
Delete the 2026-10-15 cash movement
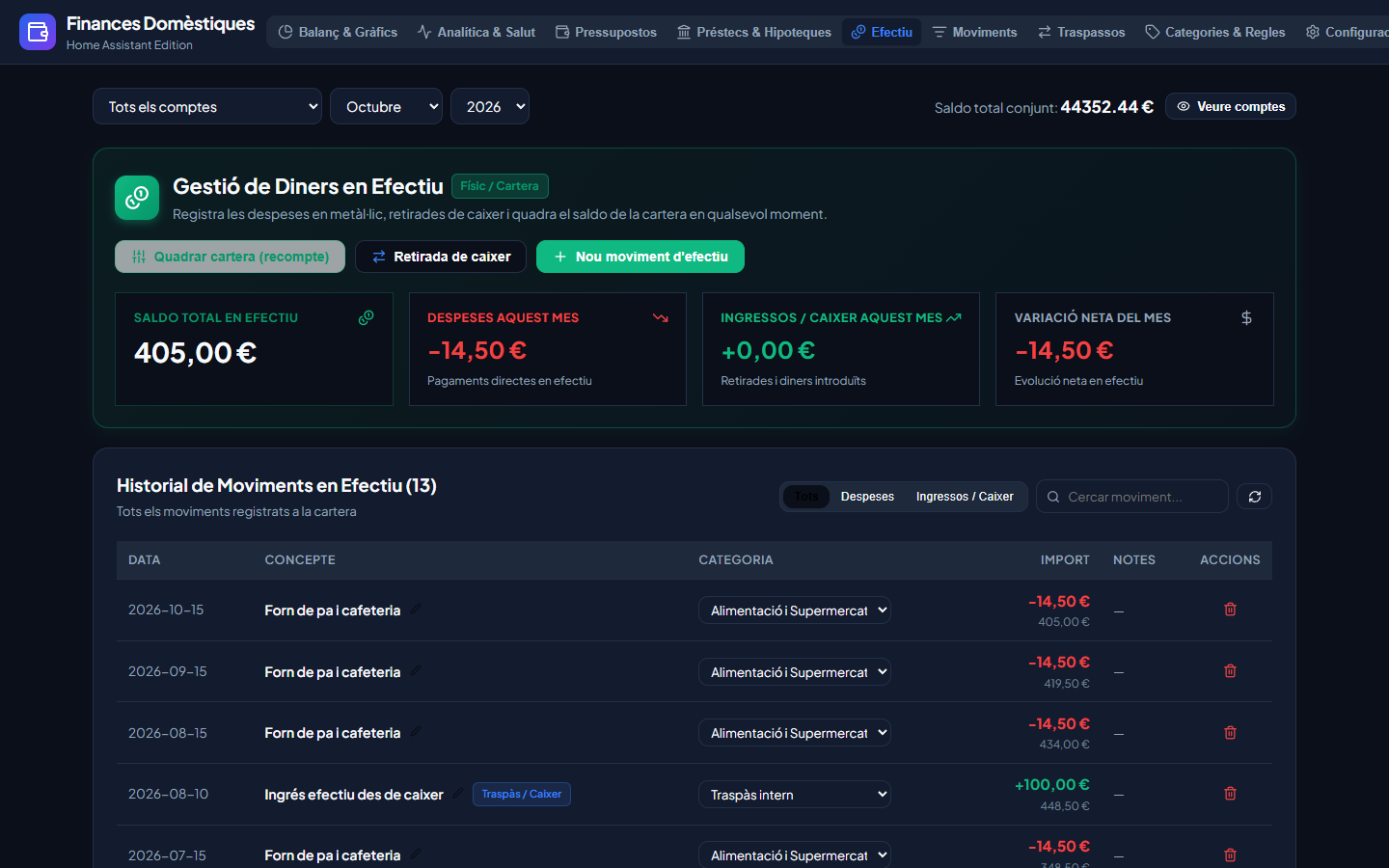click(1230, 610)
